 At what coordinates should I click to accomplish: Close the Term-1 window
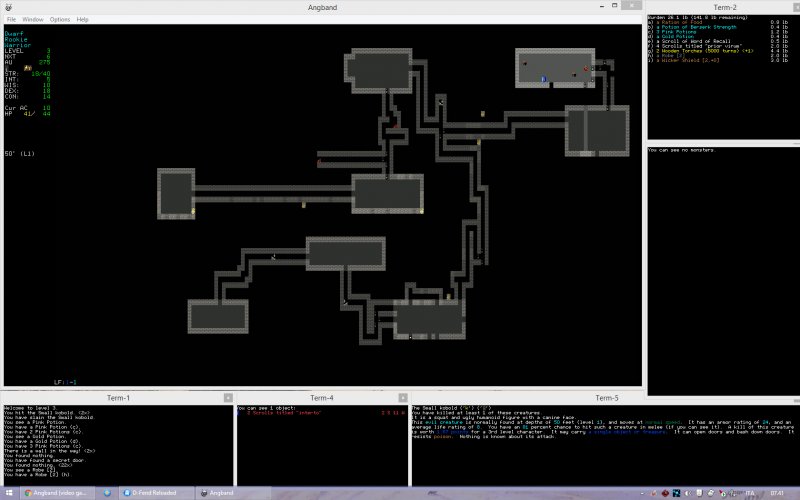click(x=228, y=397)
